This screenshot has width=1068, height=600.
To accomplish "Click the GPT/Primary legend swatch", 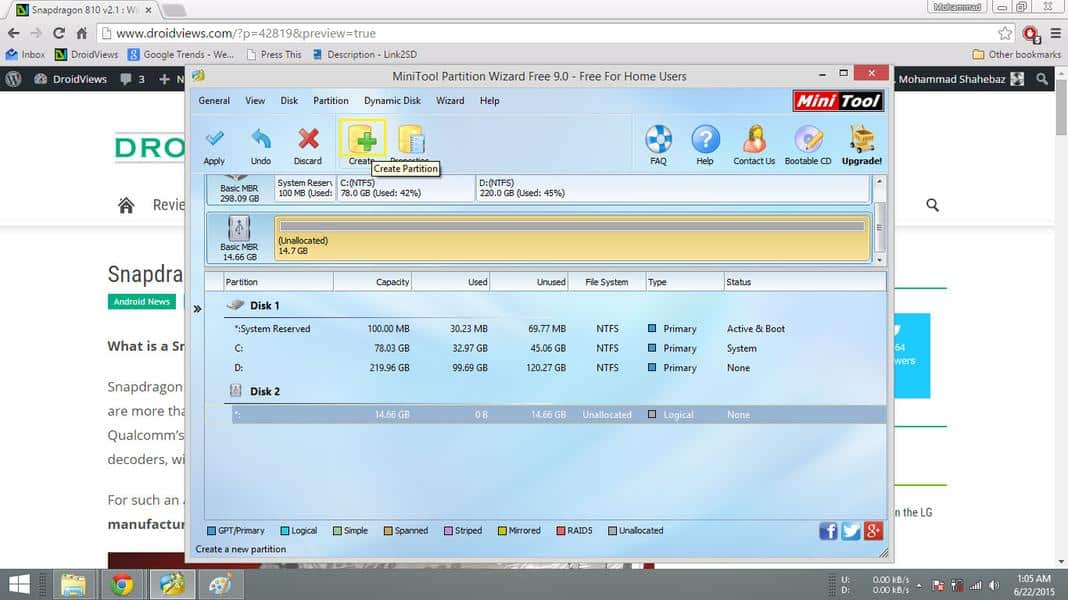I will click(x=211, y=531).
